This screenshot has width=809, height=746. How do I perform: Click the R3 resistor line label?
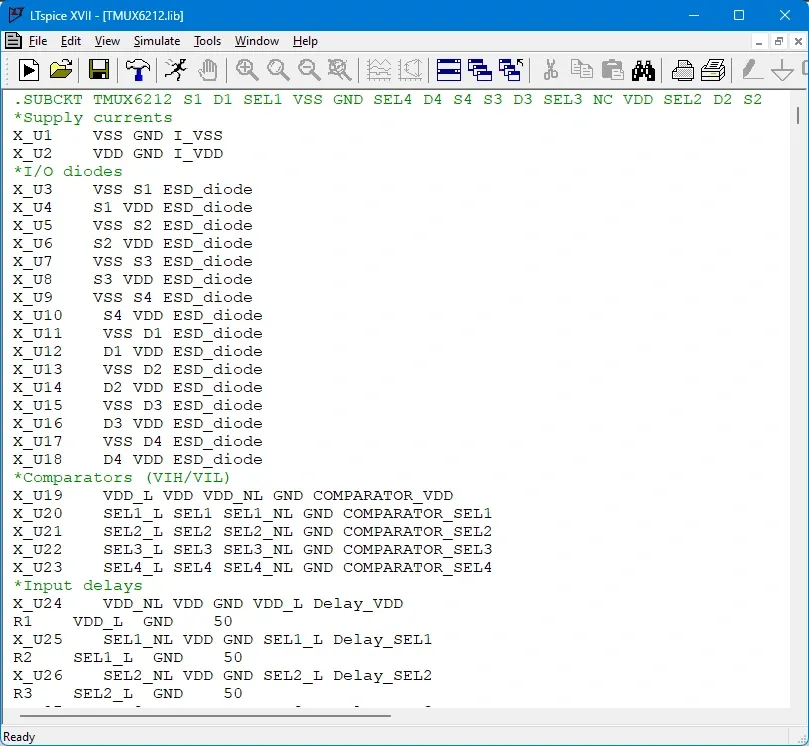point(23,693)
